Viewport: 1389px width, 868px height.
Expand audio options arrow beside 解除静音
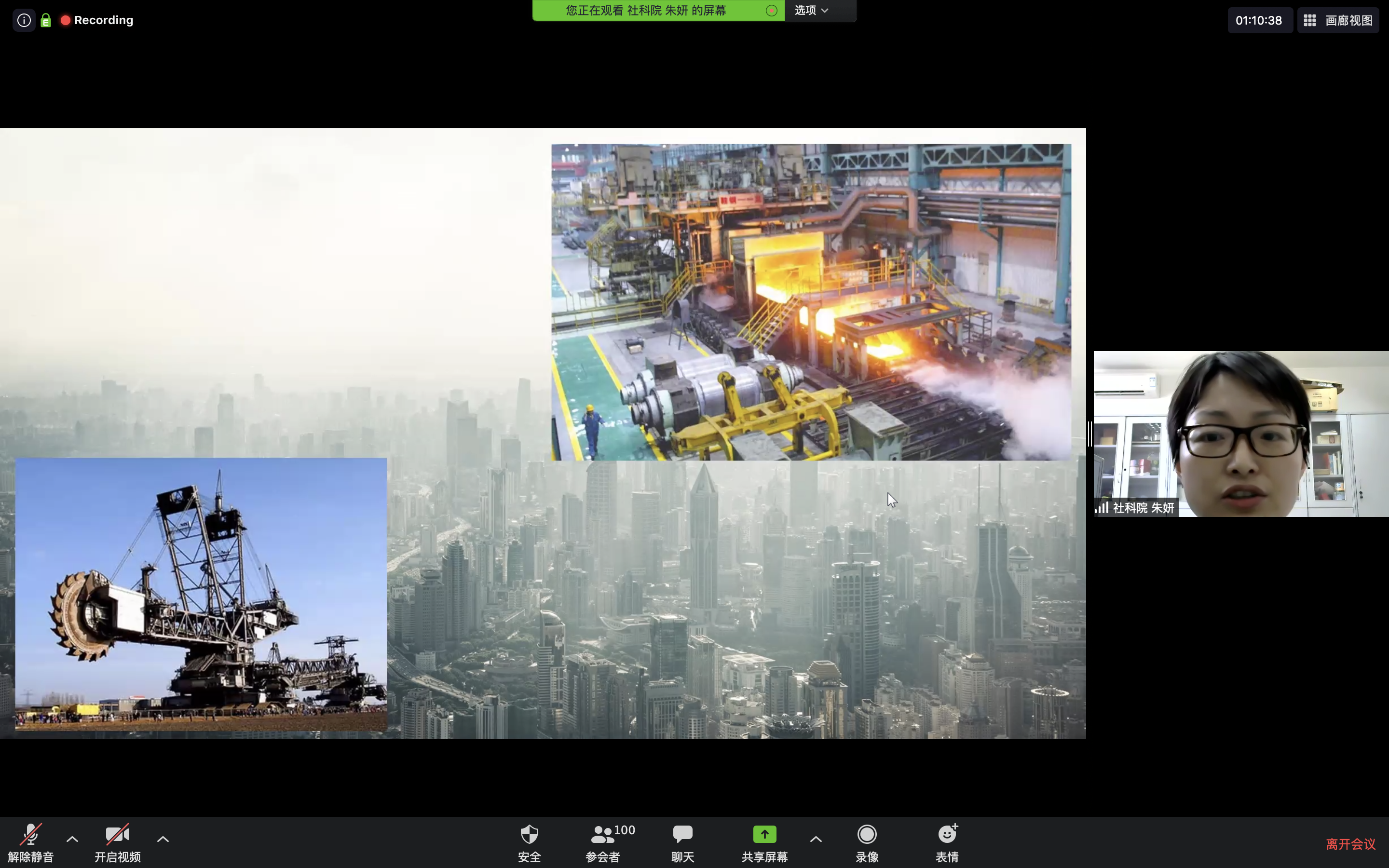72,839
